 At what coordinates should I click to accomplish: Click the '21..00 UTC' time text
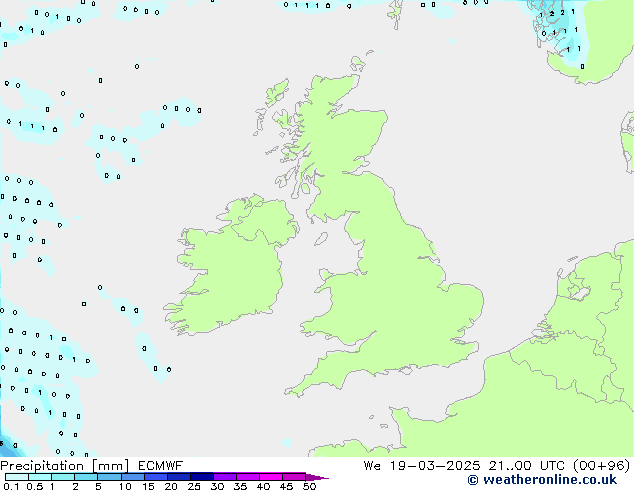(526, 466)
